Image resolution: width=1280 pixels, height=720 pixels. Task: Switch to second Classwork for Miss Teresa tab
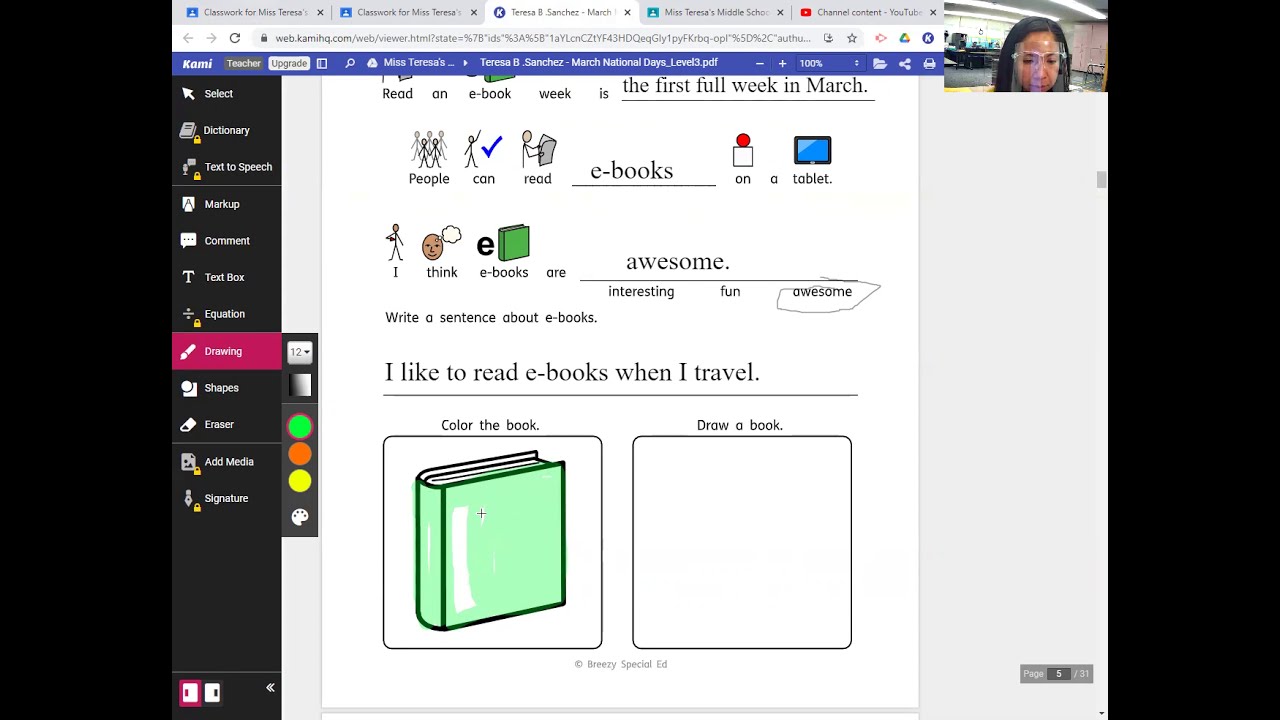pyautogui.click(x=408, y=12)
